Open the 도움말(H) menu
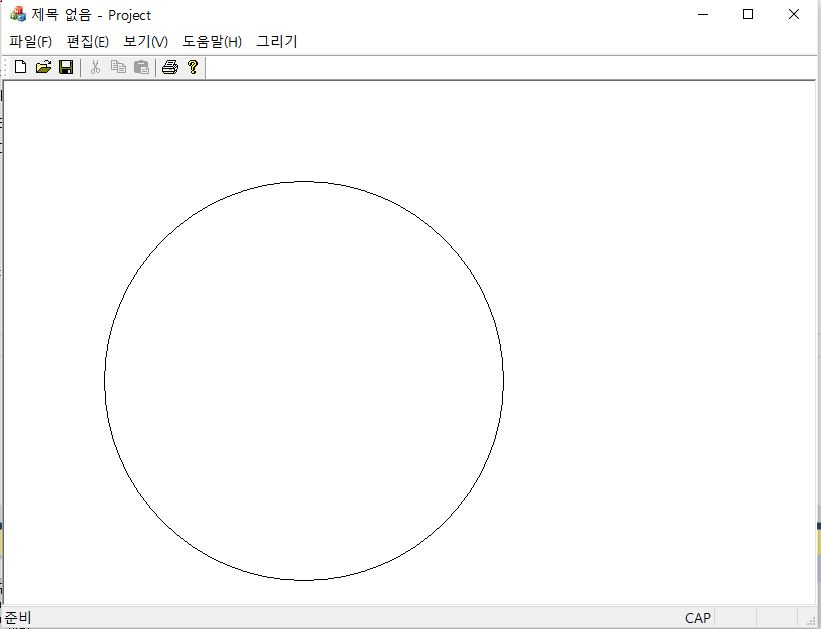 point(212,41)
